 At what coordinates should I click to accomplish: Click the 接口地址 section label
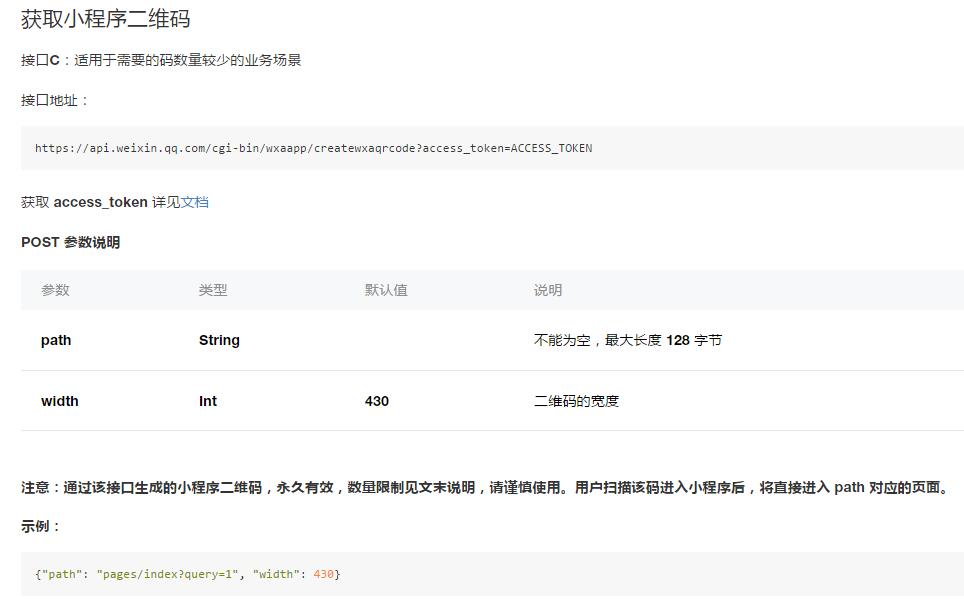(46, 102)
